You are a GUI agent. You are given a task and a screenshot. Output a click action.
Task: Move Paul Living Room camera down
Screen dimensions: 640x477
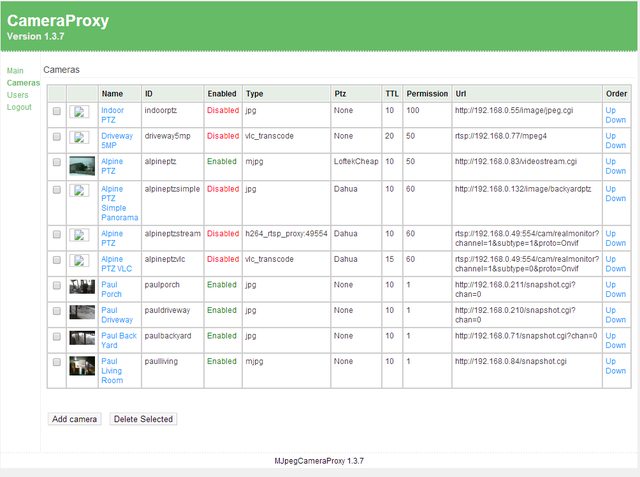(616, 371)
